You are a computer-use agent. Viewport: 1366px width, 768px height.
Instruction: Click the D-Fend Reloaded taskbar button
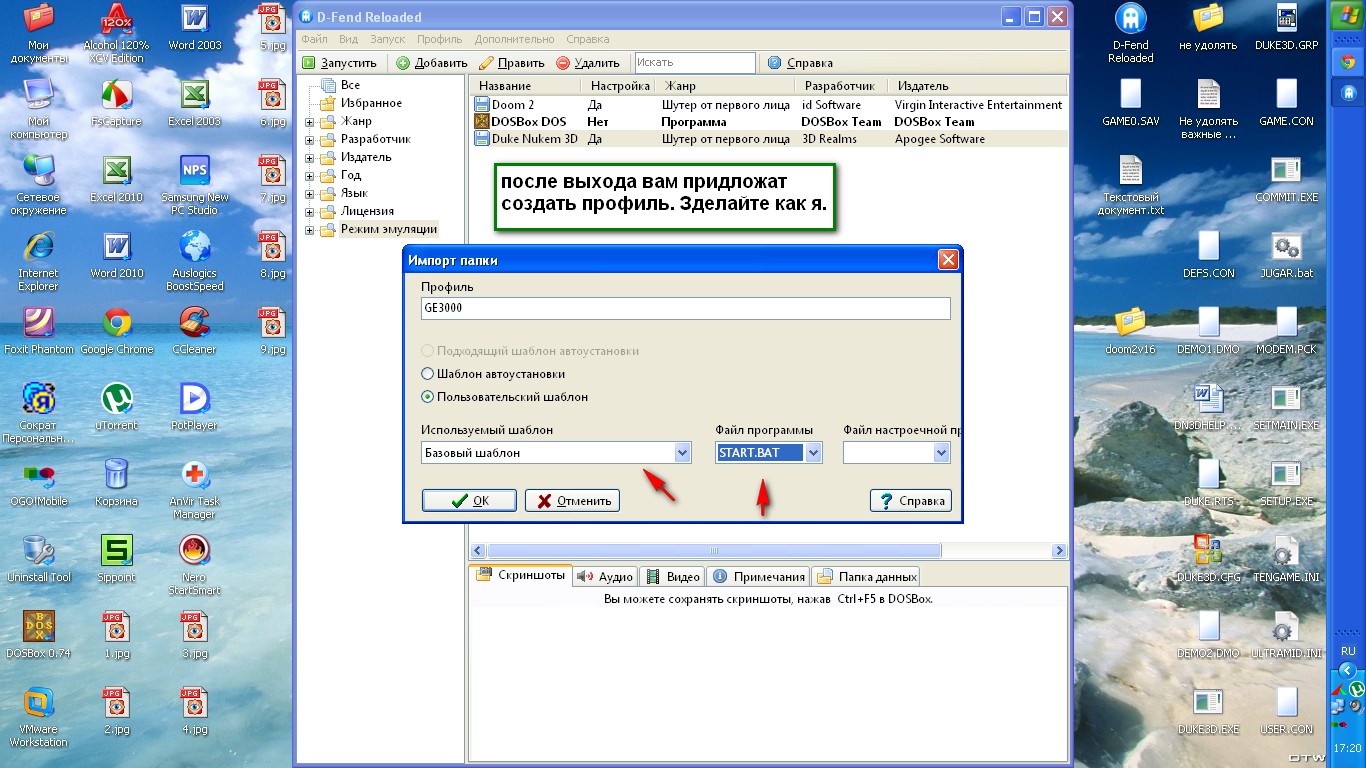click(x=1347, y=95)
